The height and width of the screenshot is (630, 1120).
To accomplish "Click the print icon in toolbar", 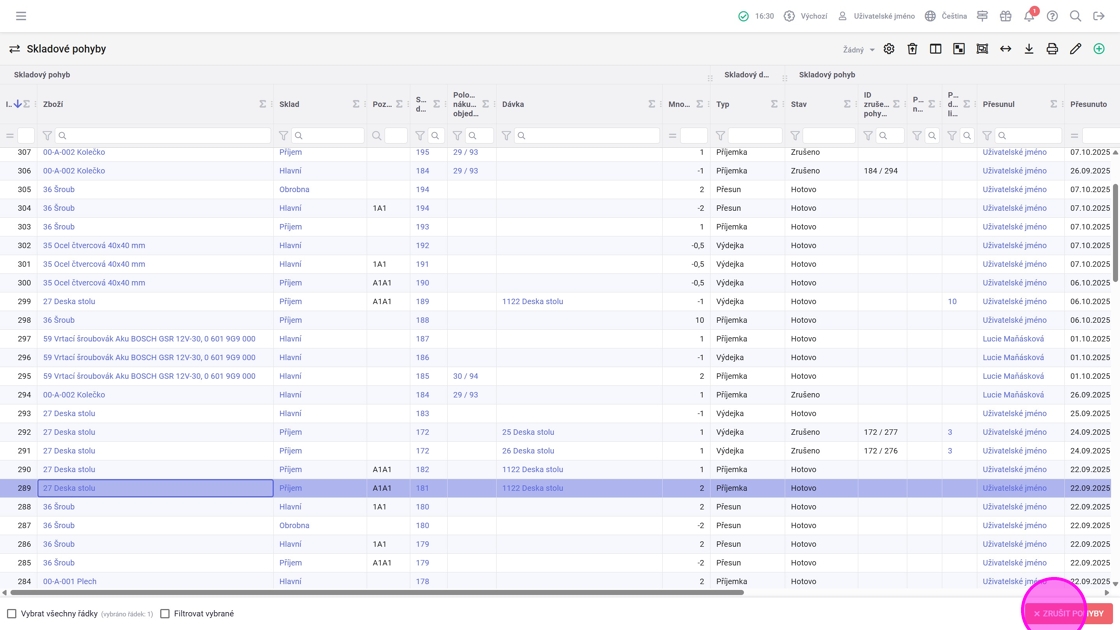I will [1052, 49].
